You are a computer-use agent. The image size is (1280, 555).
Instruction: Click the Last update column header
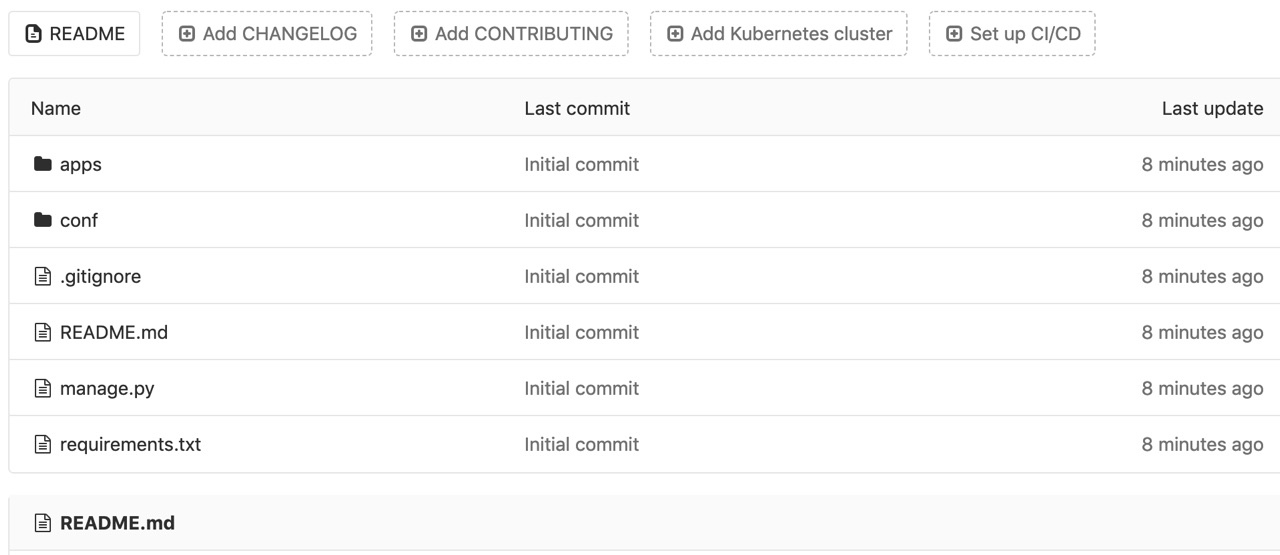pyautogui.click(x=1212, y=108)
